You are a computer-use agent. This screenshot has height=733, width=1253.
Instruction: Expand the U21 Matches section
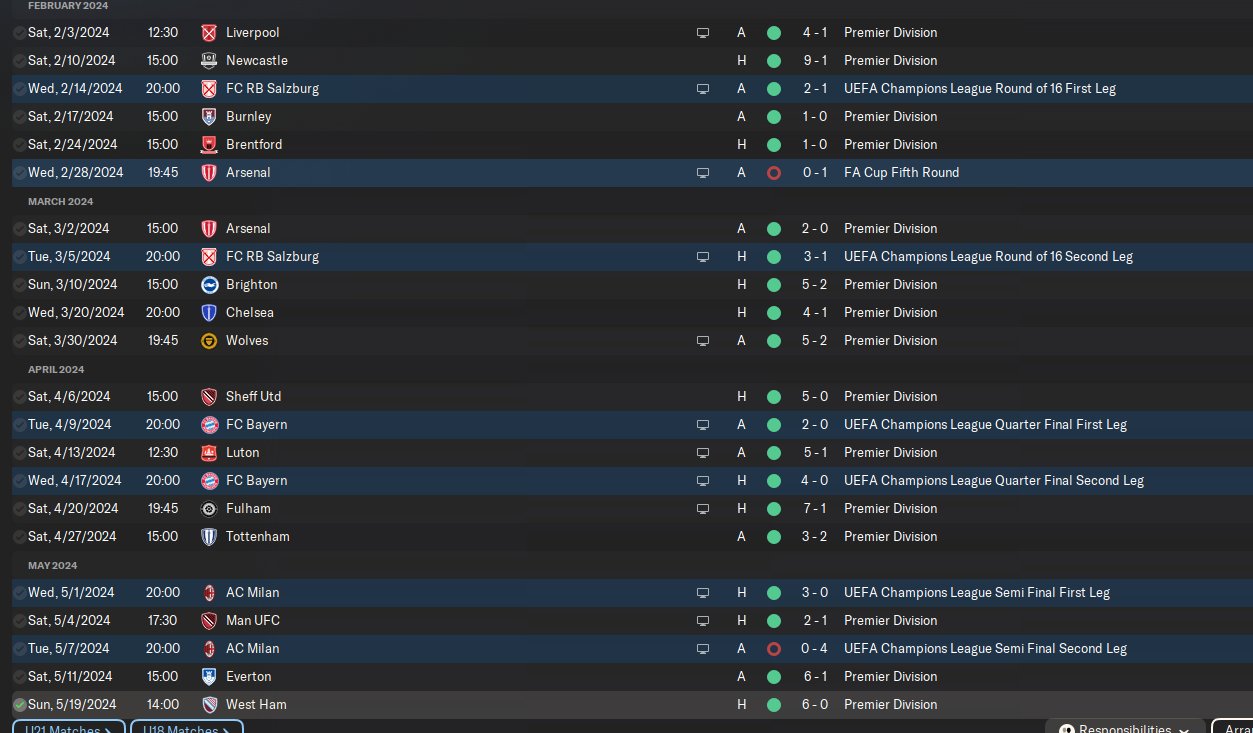click(x=69, y=728)
